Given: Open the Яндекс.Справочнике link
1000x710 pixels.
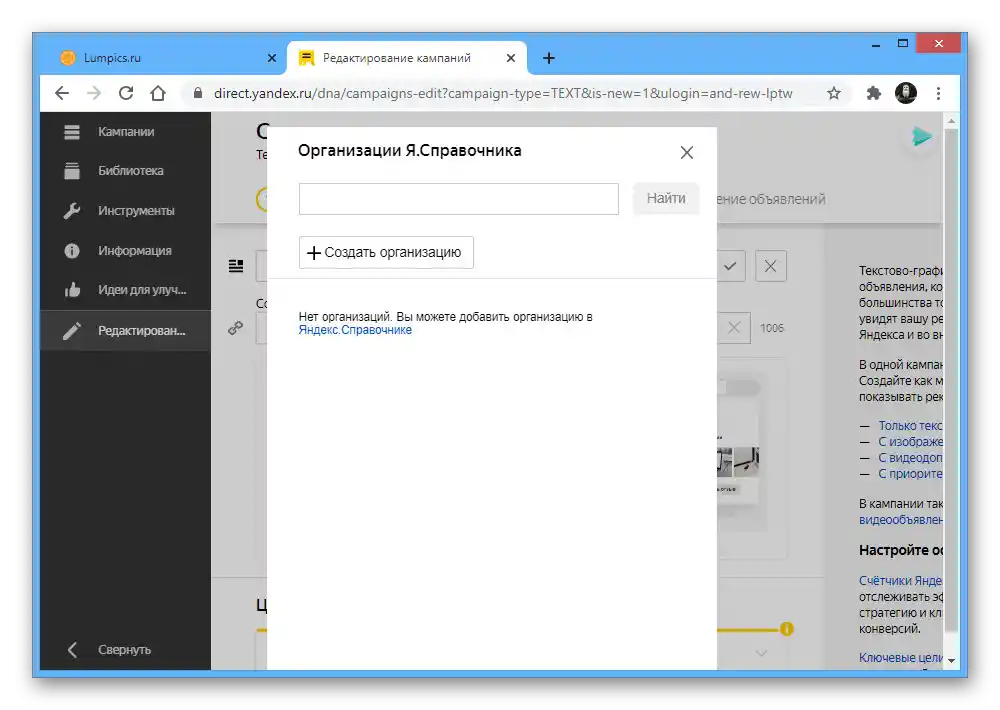Looking at the screenshot, I should pyautogui.click(x=355, y=330).
